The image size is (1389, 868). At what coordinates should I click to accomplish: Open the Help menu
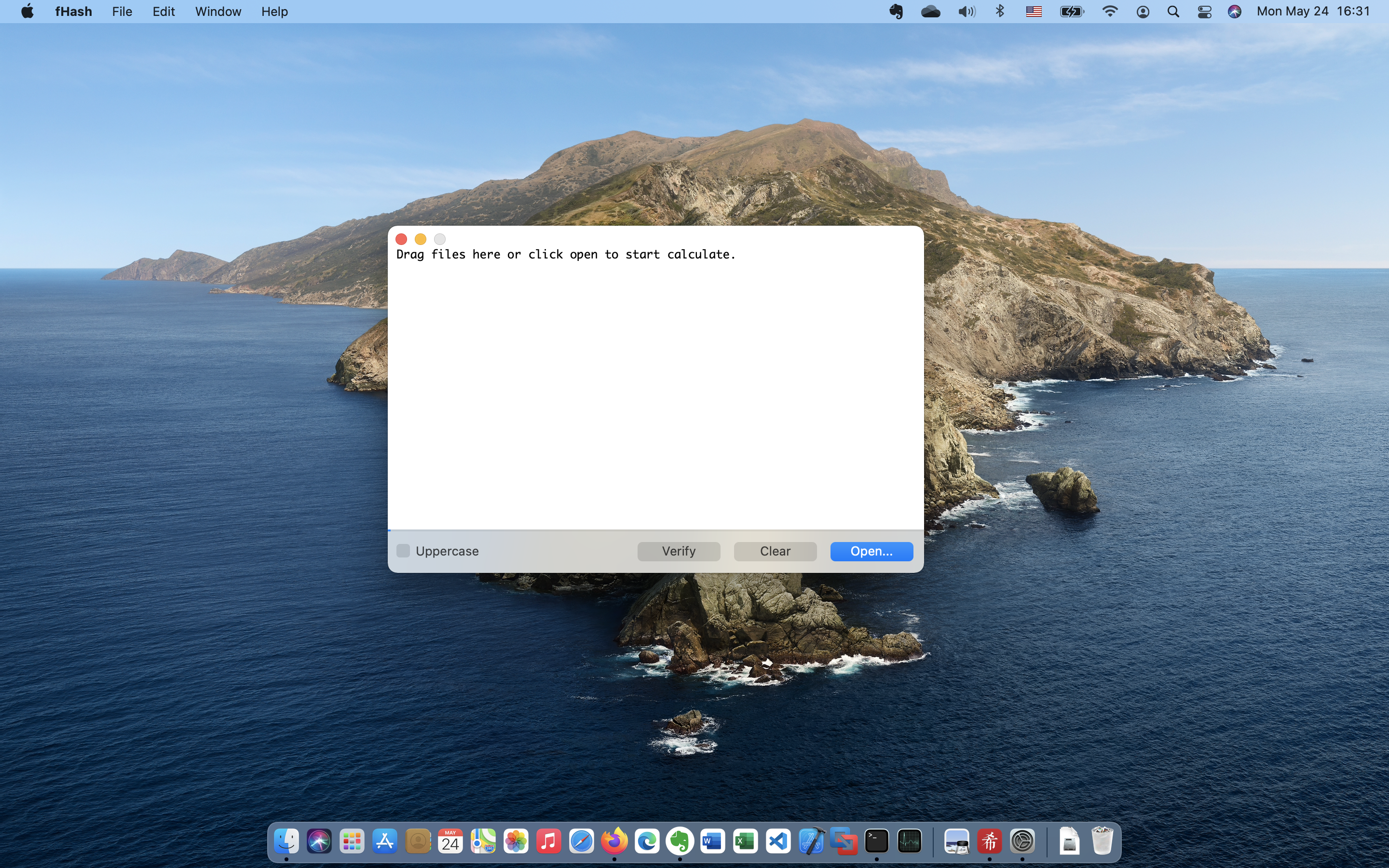[274, 11]
